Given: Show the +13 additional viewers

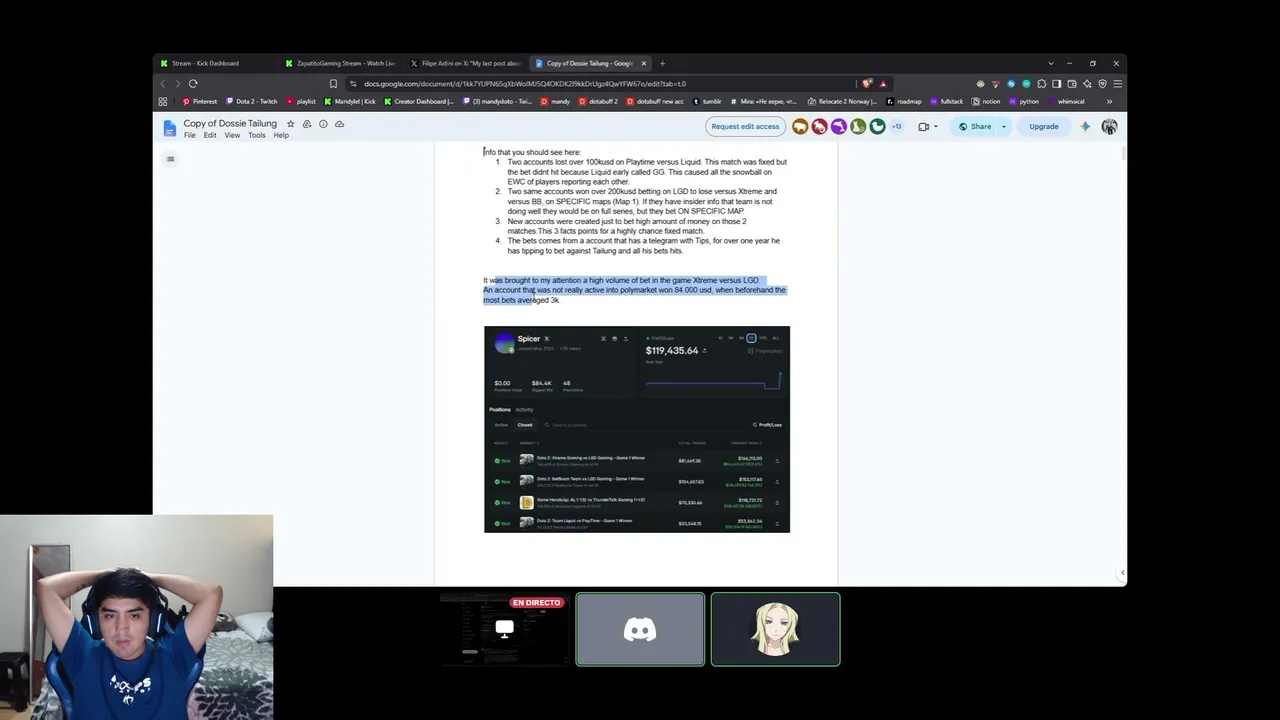Looking at the screenshot, I should [x=897, y=127].
